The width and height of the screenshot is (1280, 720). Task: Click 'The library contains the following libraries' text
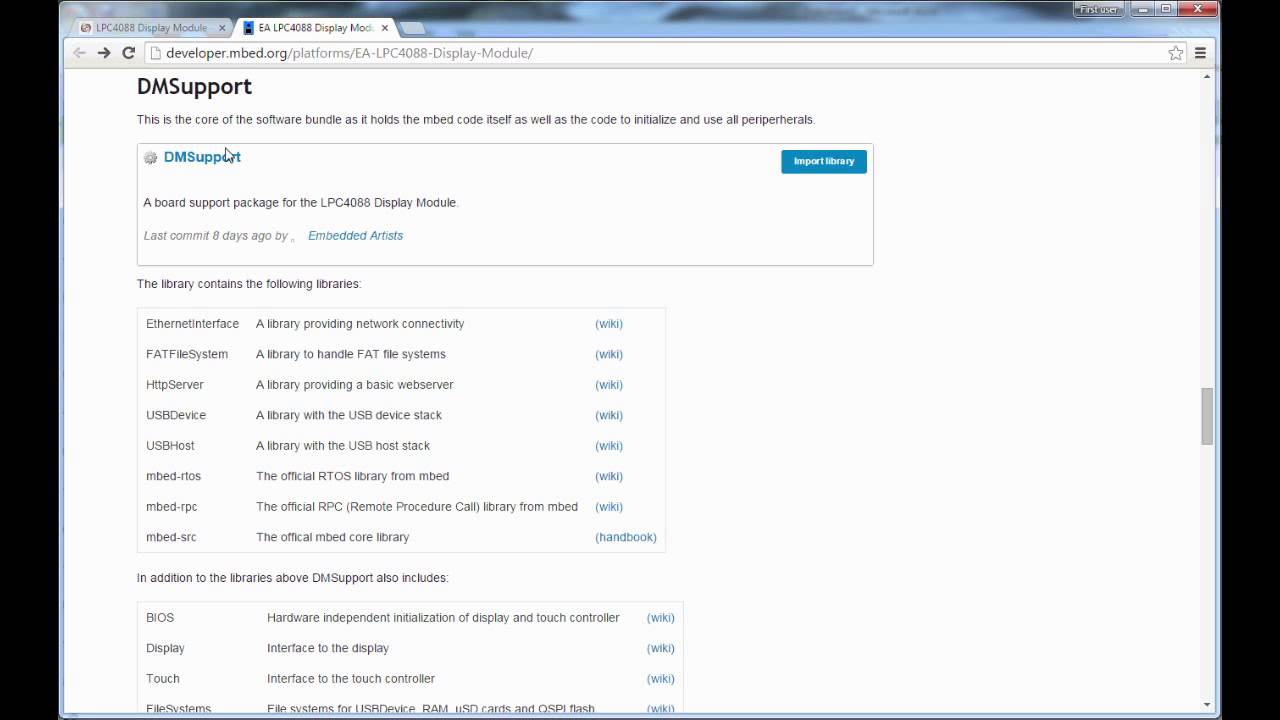coord(249,284)
